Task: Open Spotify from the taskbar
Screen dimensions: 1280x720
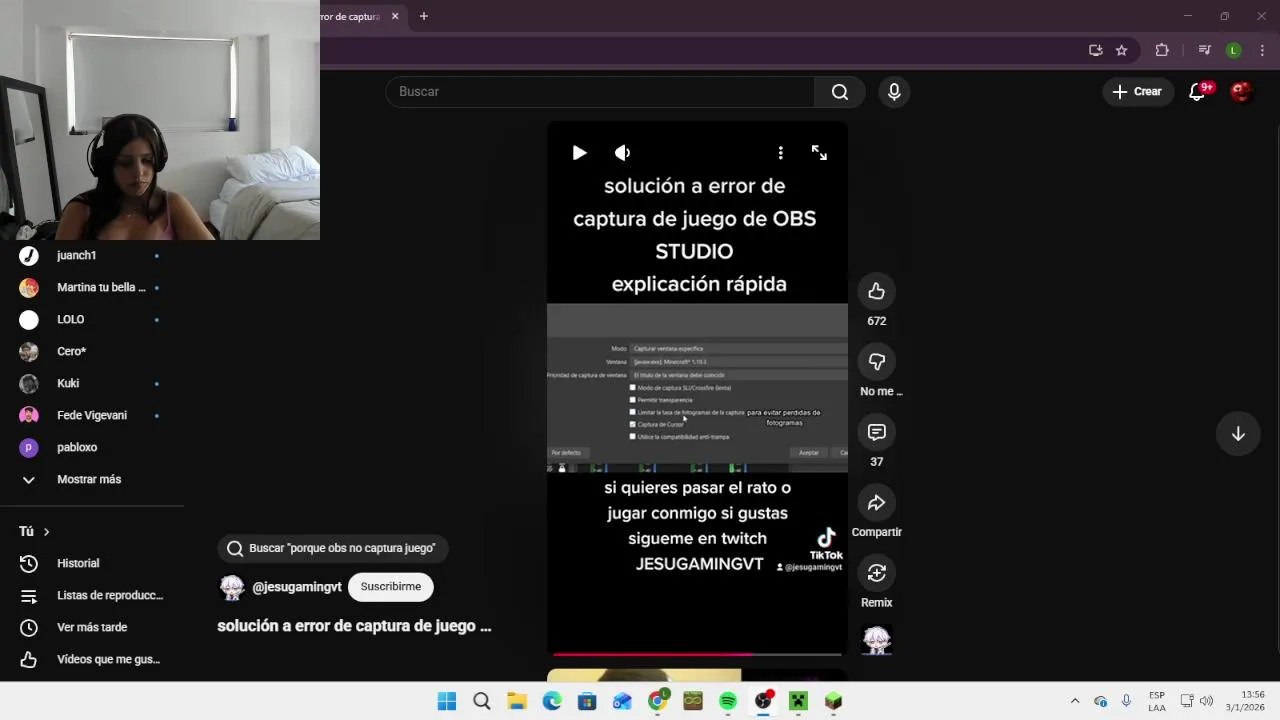Action: pos(728,701)
